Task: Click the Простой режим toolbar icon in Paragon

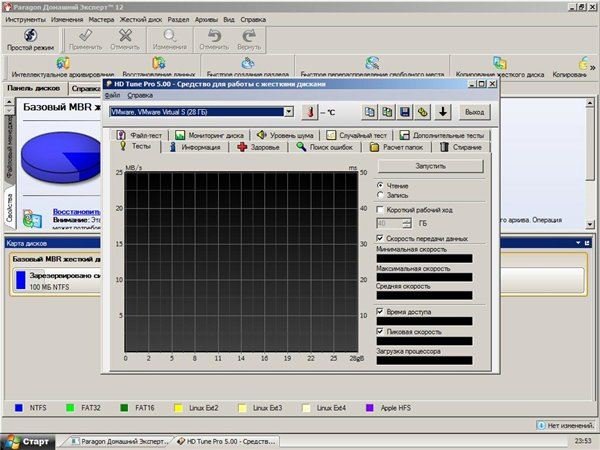Action: [x=31, y=35]
